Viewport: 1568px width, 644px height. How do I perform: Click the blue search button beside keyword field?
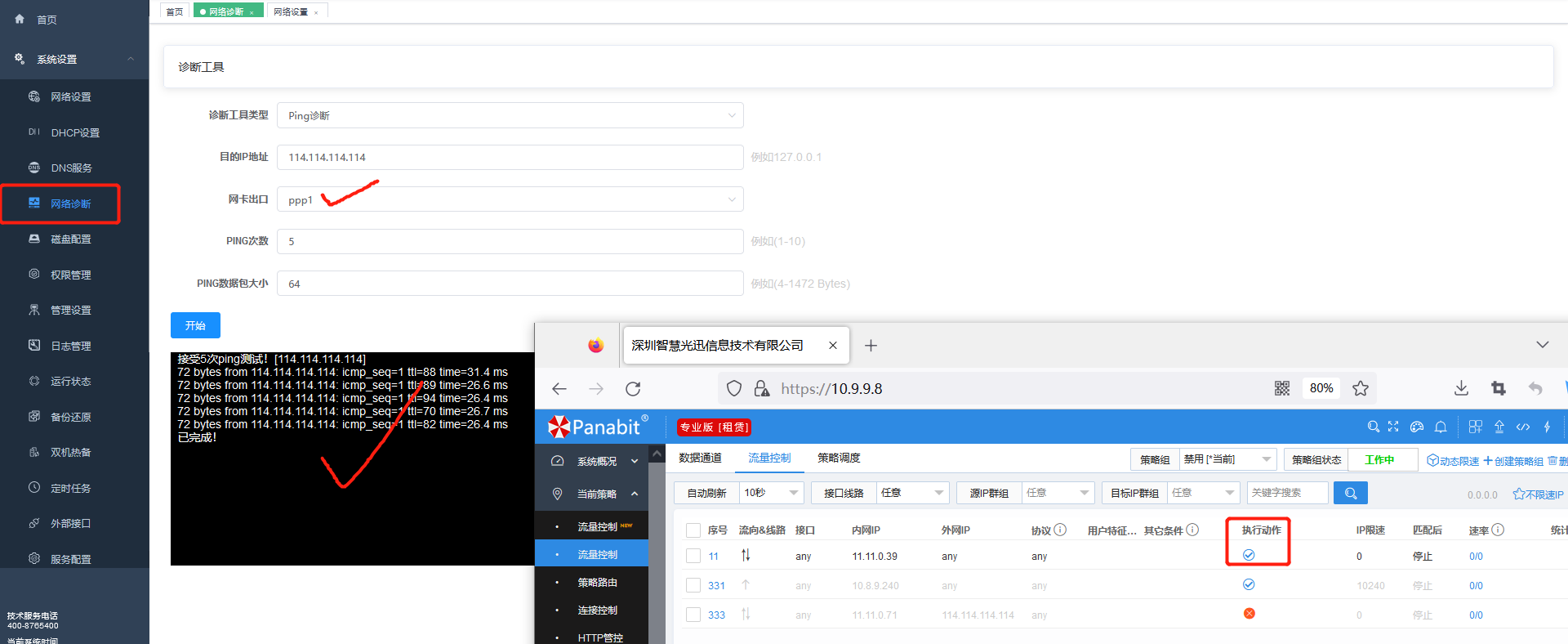coord(1350,493)
